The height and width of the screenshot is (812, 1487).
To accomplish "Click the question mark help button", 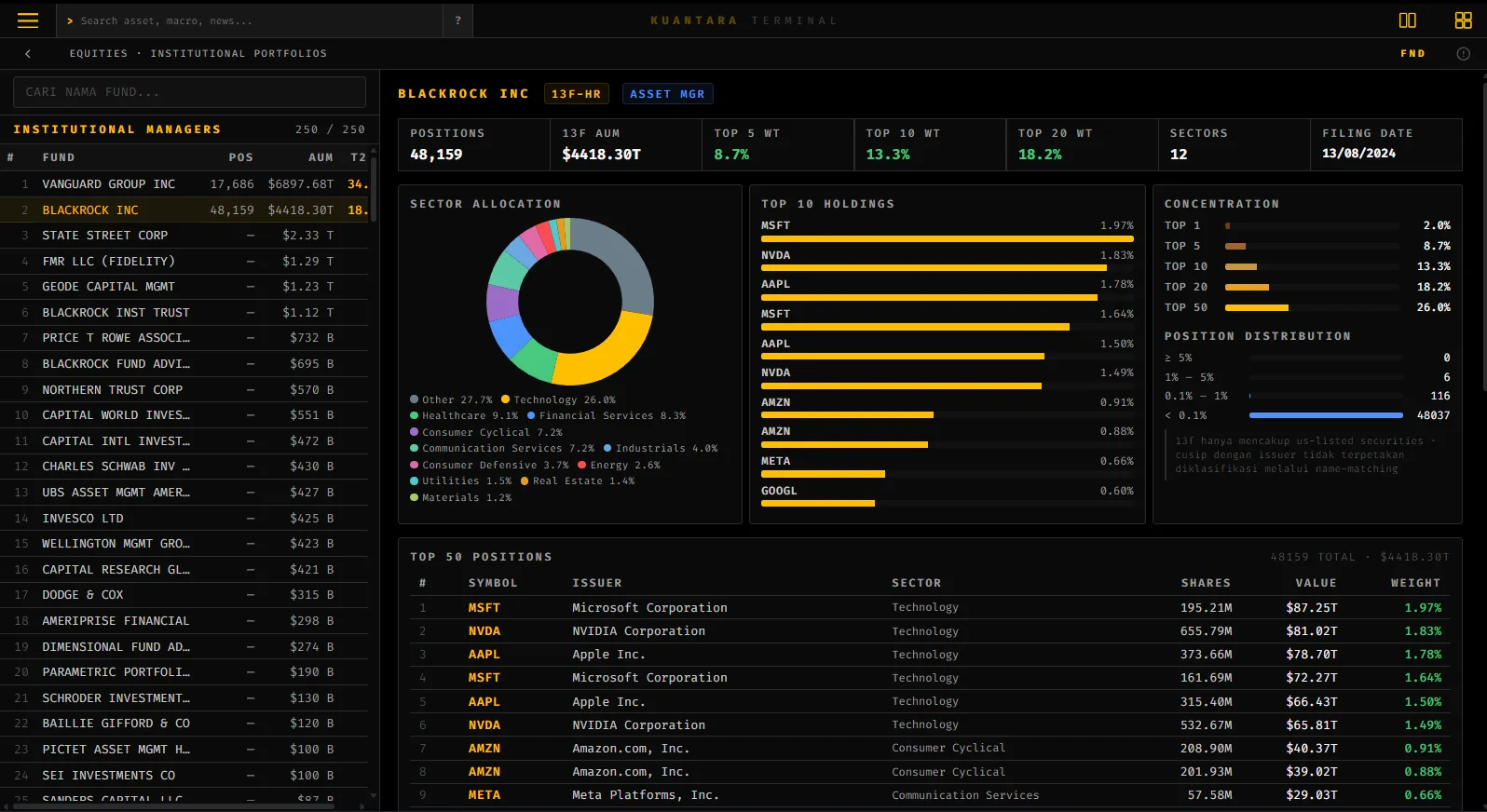I will pos(457,20).
